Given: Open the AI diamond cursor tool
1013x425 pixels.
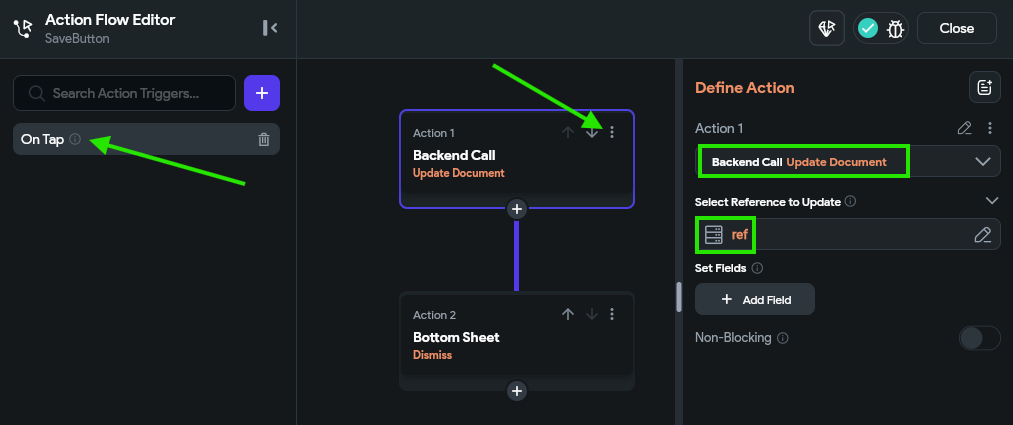Looking at the screenshot, I should [x=827, y=28].
